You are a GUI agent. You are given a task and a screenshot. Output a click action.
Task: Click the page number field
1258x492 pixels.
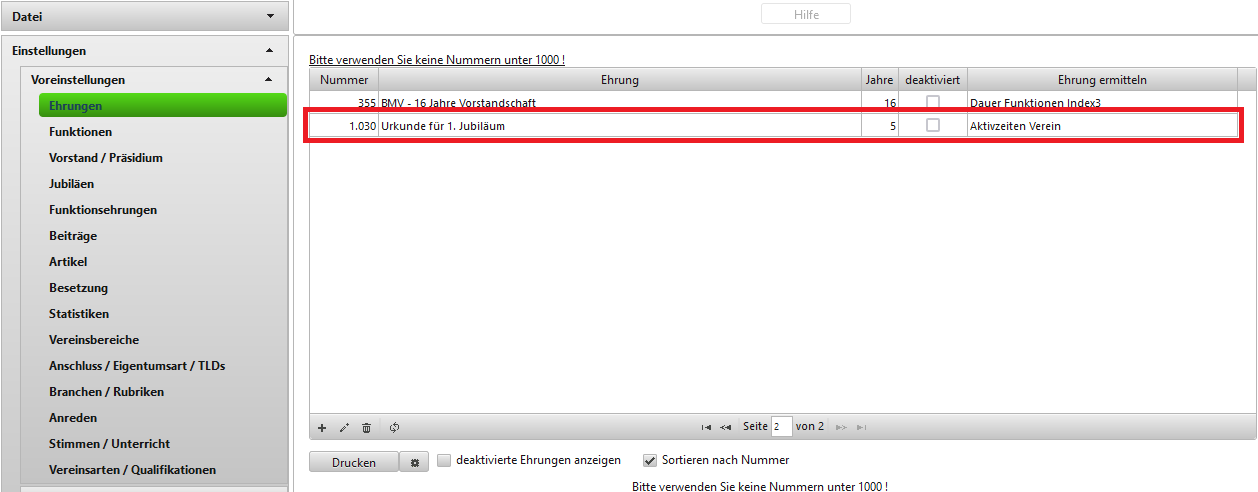(781, 427)
